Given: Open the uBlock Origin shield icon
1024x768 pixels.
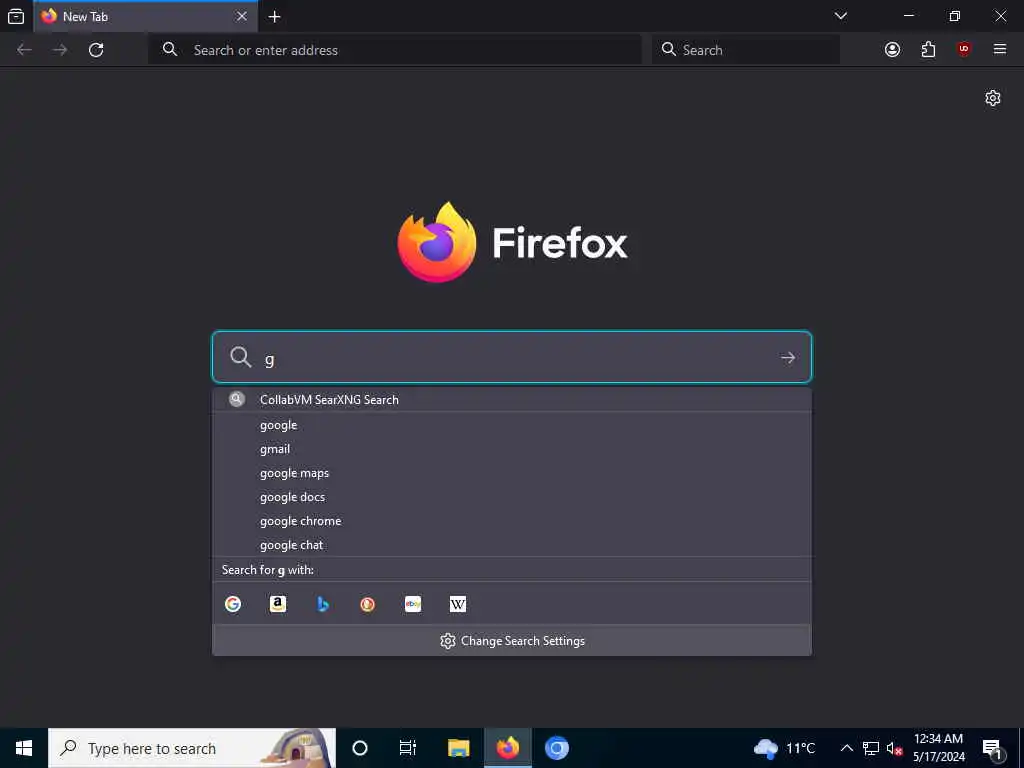Looking at the screenshot, I should [964, 50].
